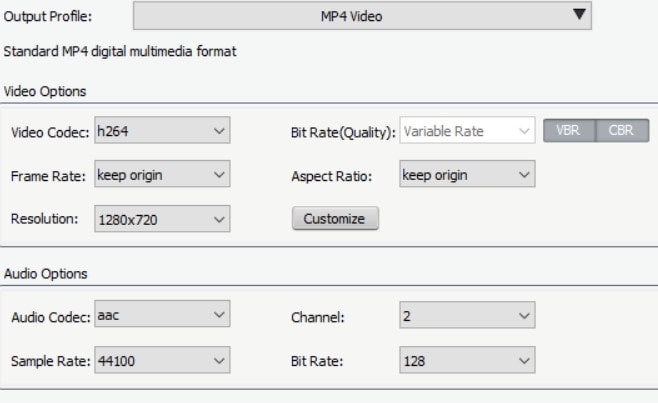
Task: Click the Customize button
Action: tap(335, 218)
